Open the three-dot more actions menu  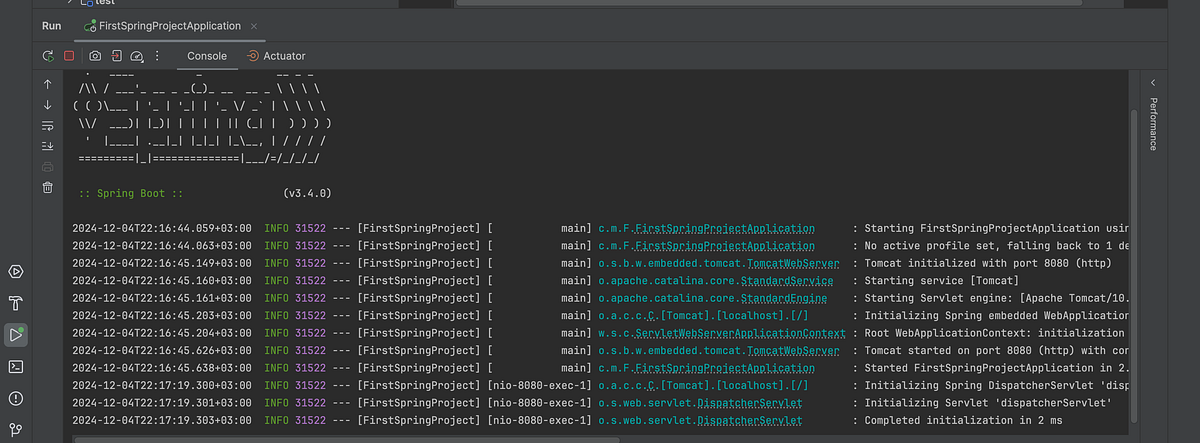(x=157, y=56)
